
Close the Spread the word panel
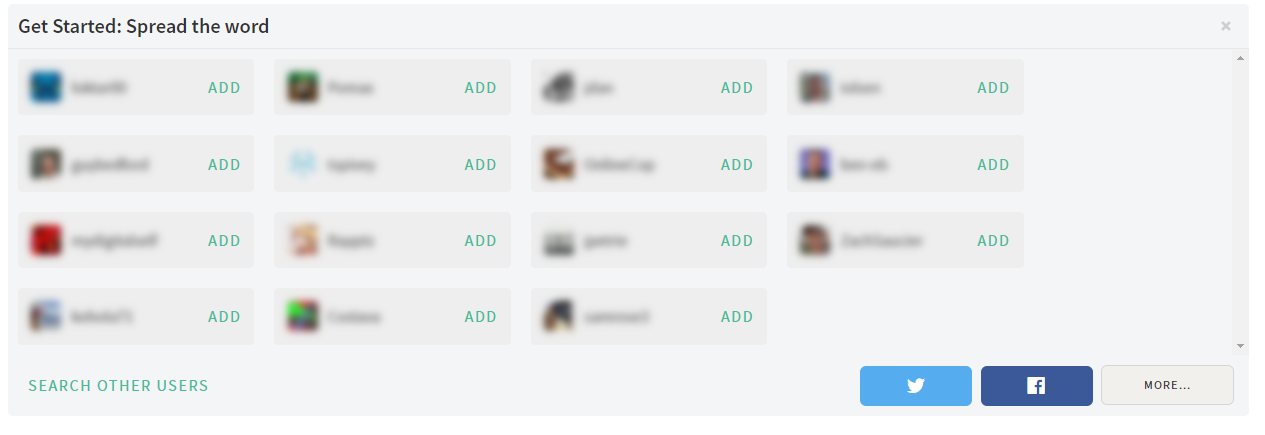pyautogui.click(x=1225, y=26)
